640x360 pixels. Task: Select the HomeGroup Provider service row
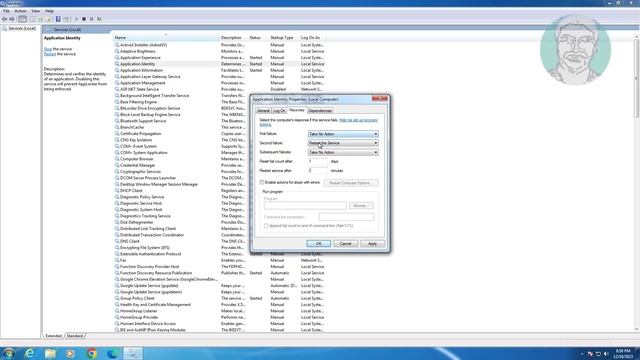pyautogui.click(x=220, y=317)
